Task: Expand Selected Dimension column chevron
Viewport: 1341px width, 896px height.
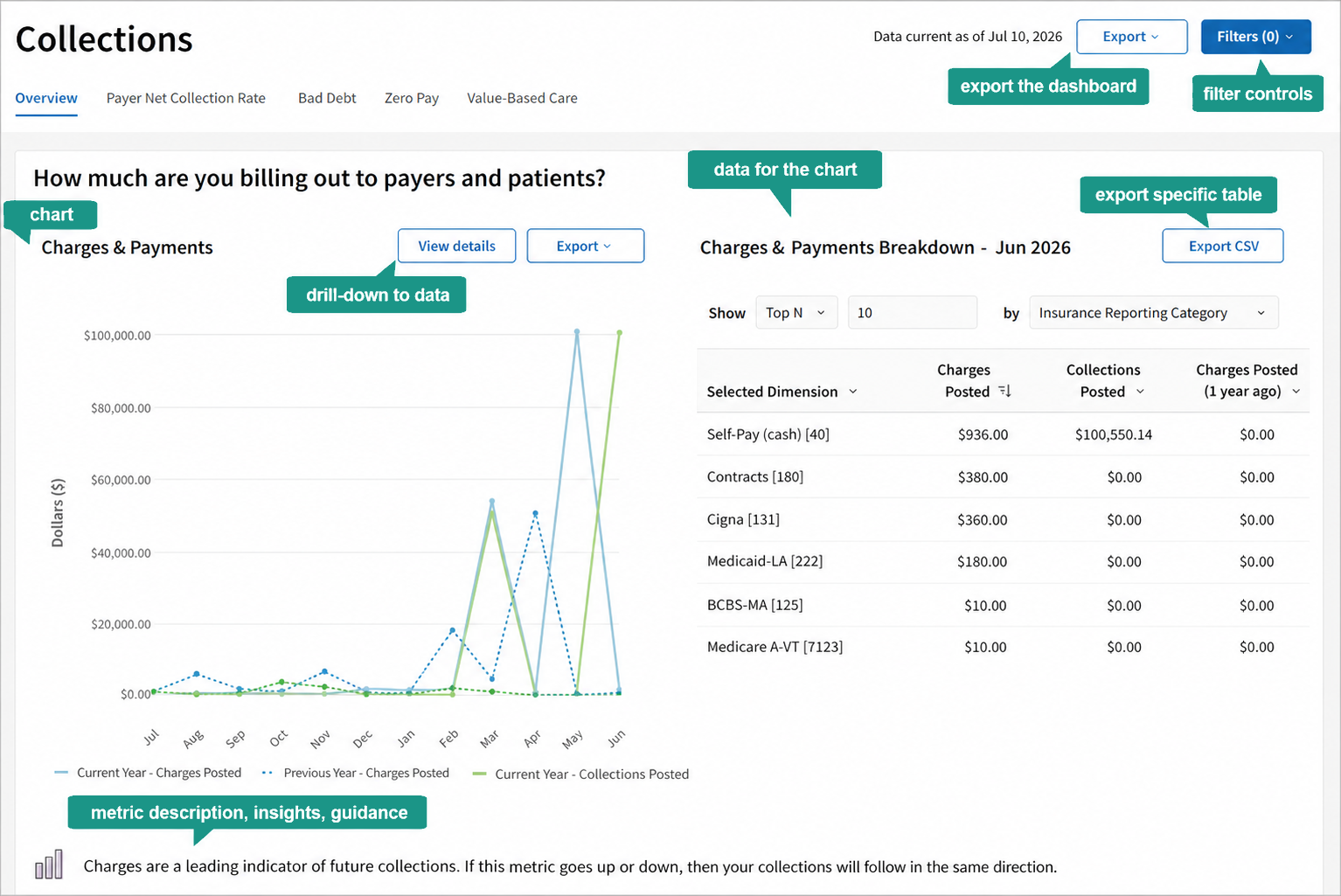Action: pos(853,392)
